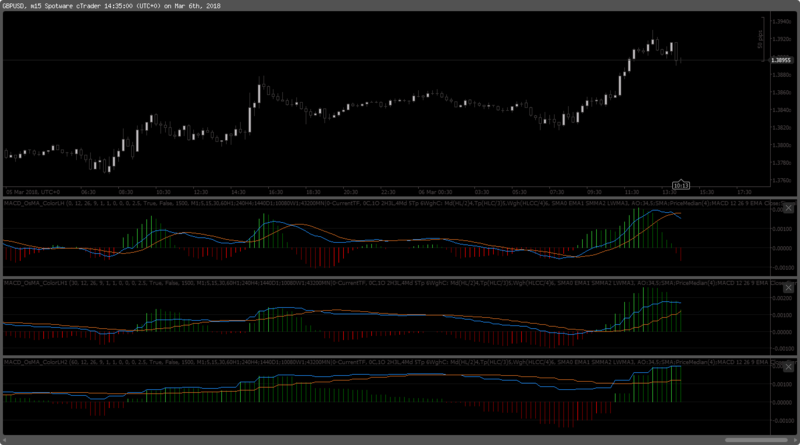The image size is (800, 445).
Task: Grab the divider between price chart and top MACD panel
Action: [400, 198]
